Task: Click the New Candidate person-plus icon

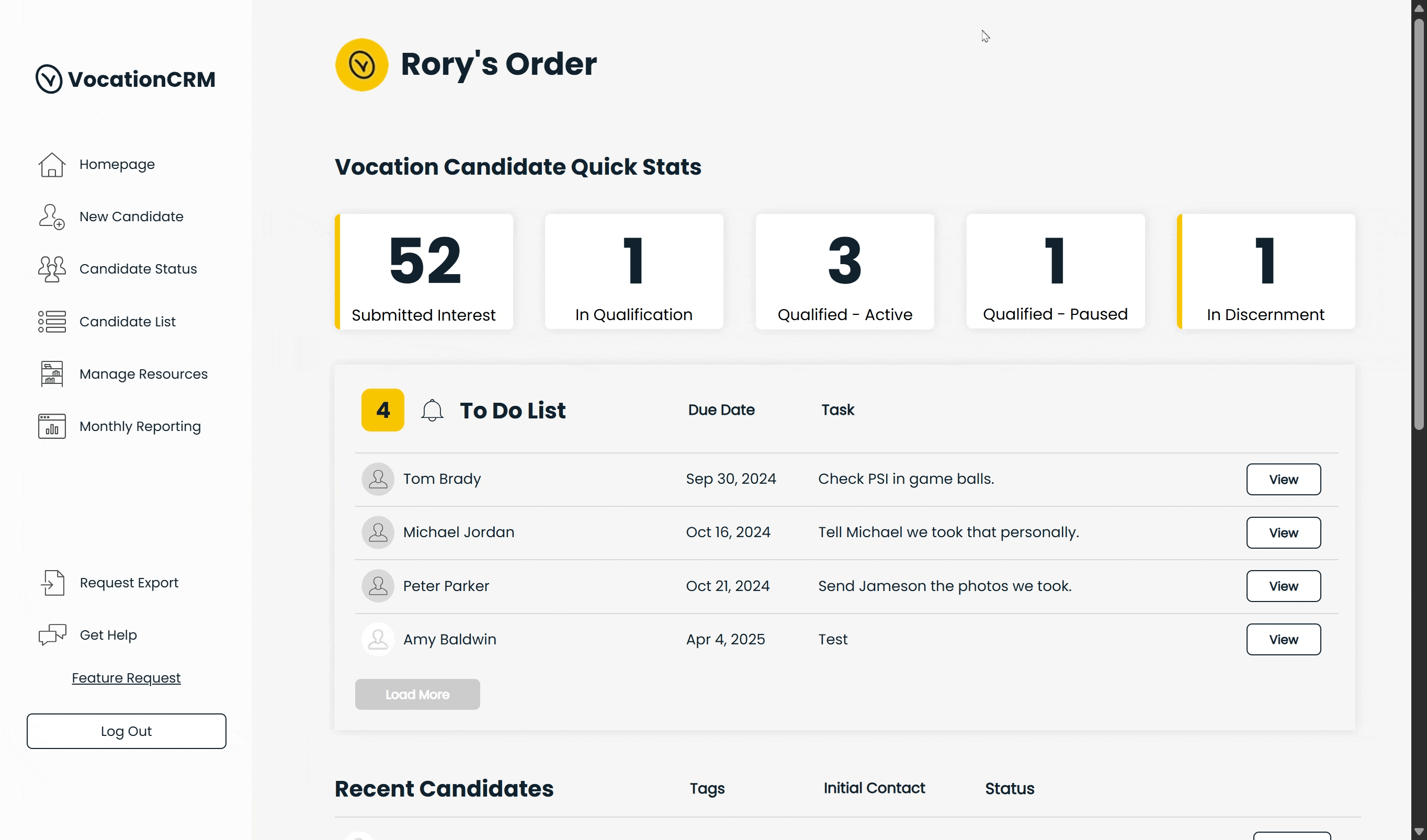Action: (x=52, y=217)
